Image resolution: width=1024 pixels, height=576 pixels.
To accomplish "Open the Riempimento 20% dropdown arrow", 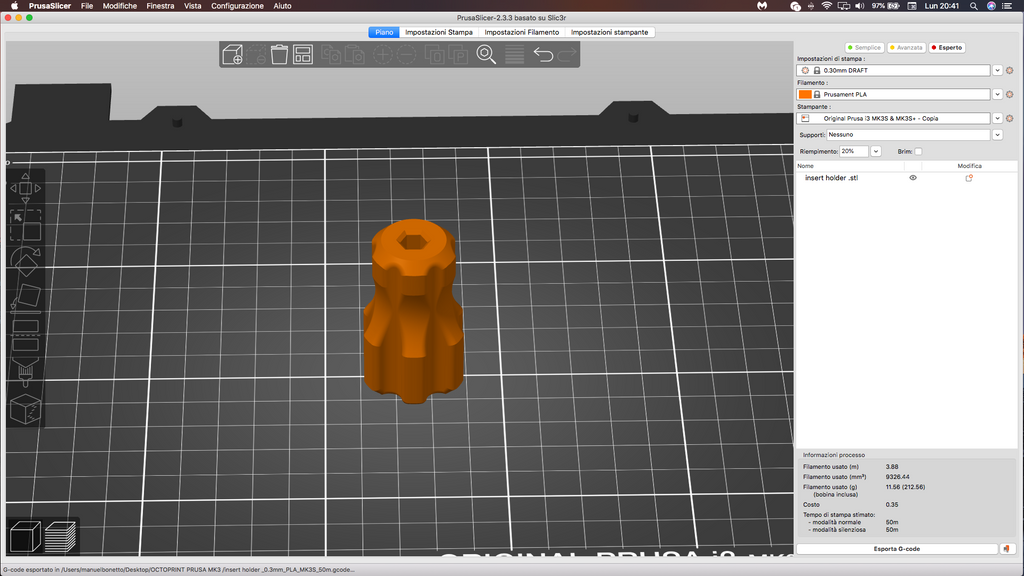I will coord(876,152).
